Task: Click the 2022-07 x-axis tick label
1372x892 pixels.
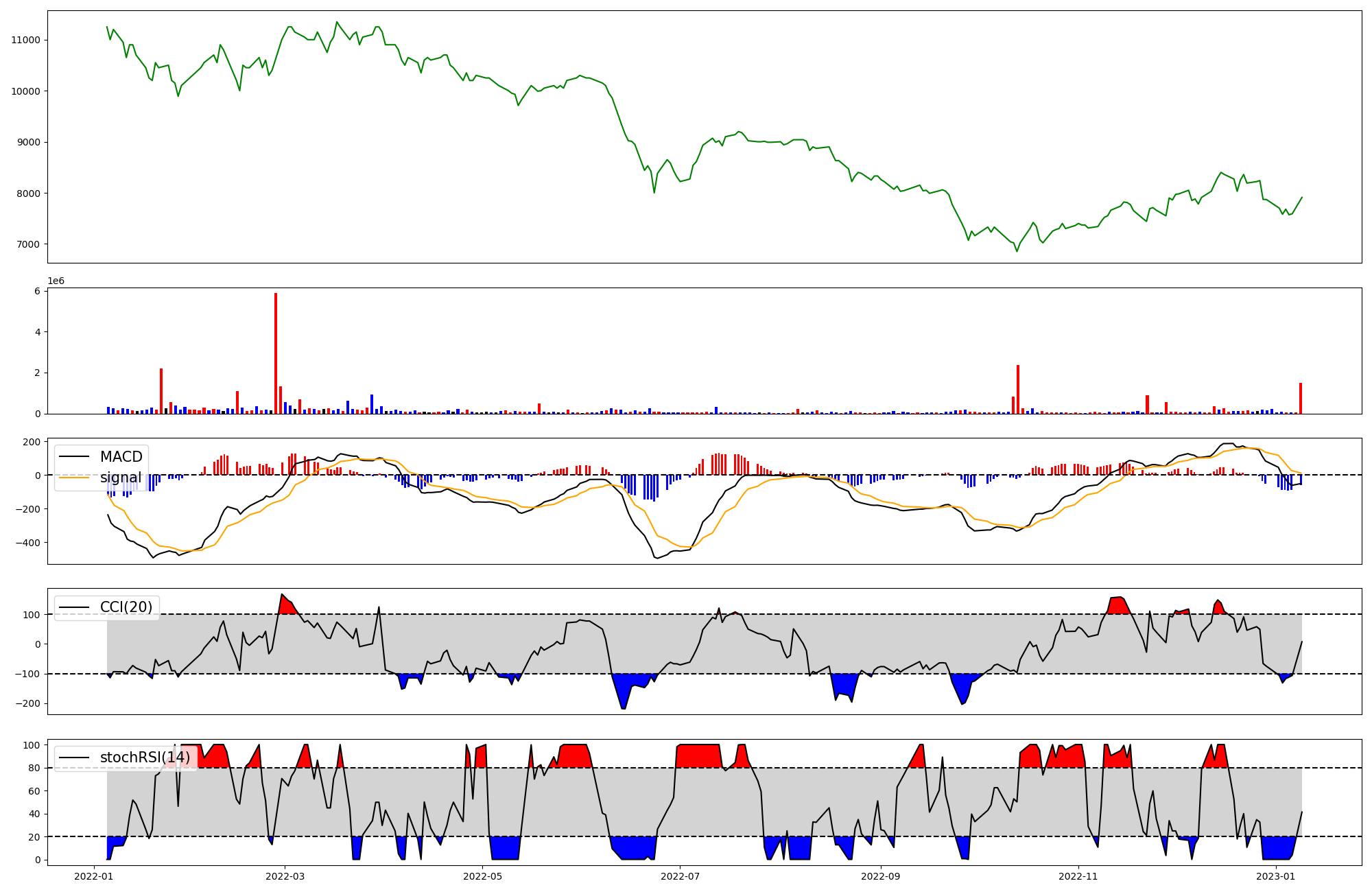Action: 680,876
